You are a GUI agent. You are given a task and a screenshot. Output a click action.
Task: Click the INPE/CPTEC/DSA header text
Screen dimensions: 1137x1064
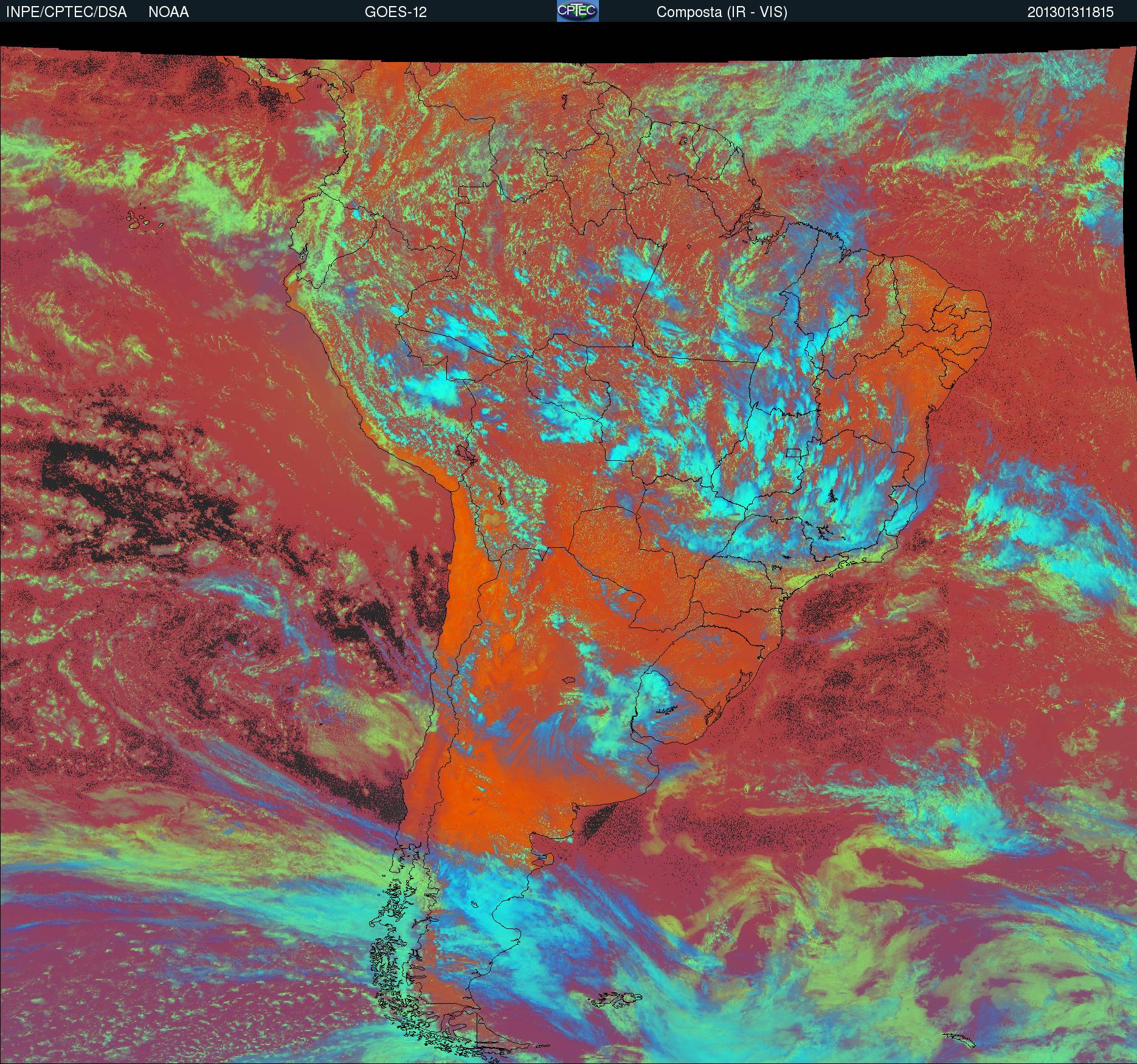66,12
